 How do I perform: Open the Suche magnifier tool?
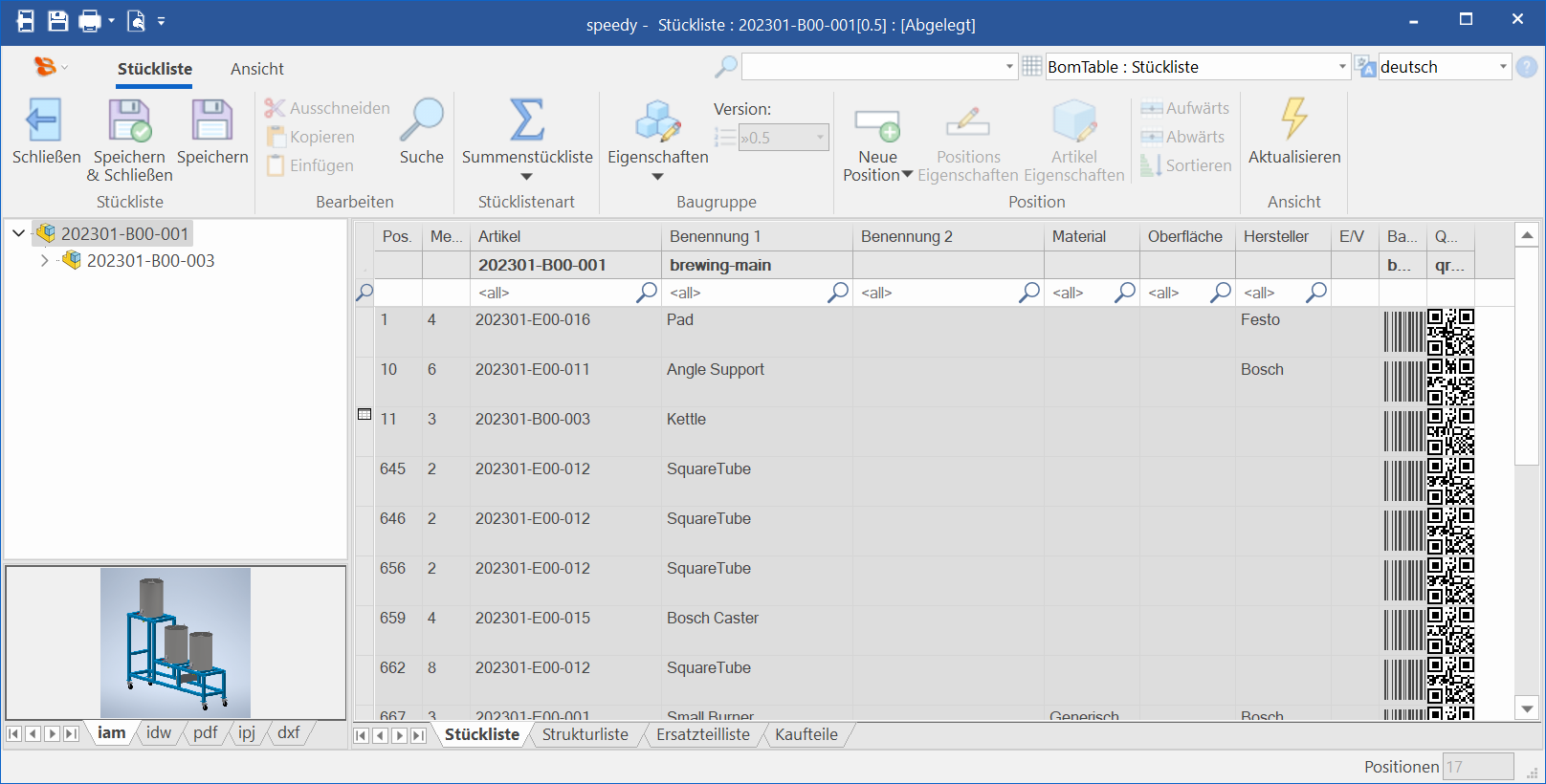[x=422, y=120]
